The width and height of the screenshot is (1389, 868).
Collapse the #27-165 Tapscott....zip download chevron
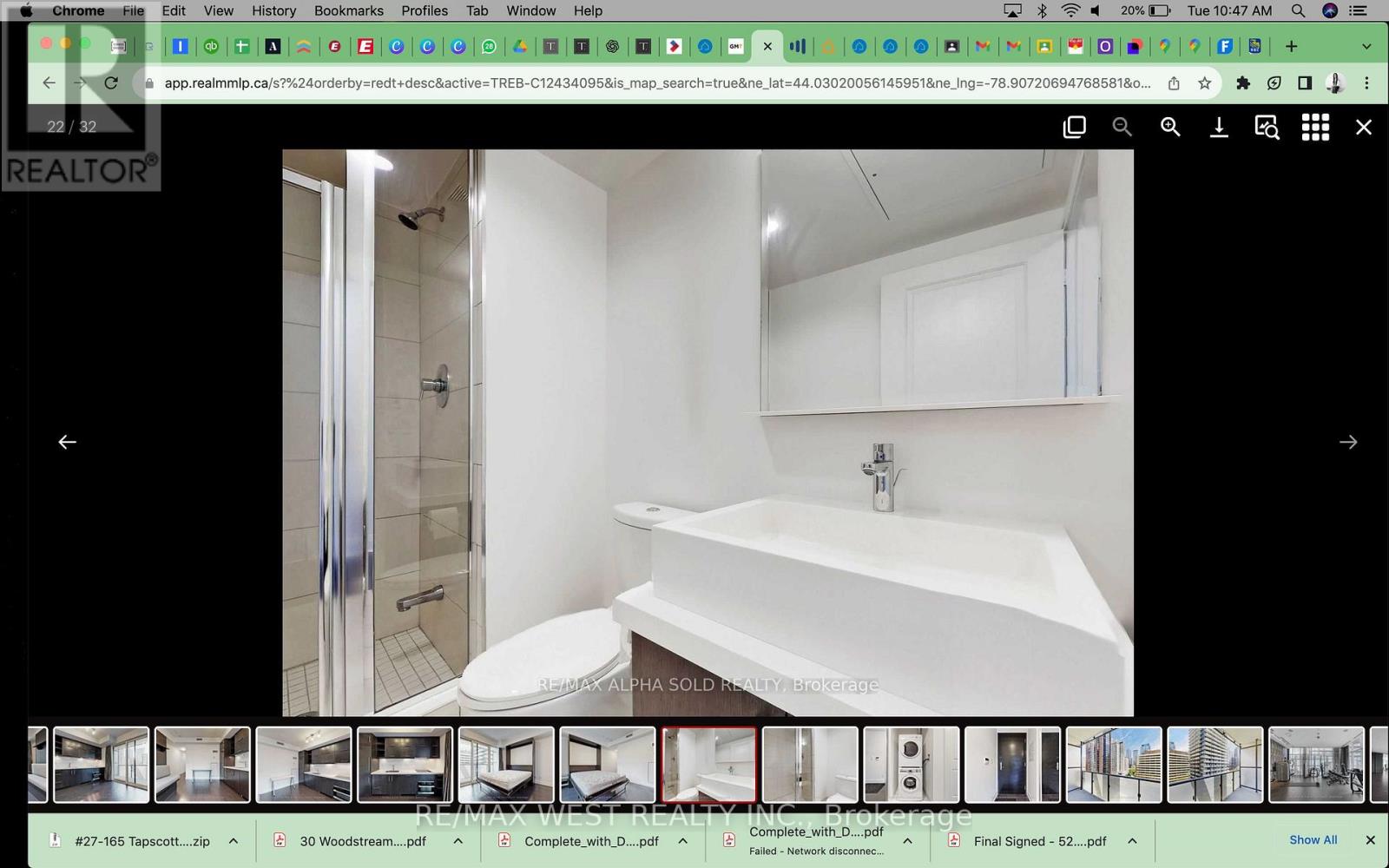pos(232,840)
